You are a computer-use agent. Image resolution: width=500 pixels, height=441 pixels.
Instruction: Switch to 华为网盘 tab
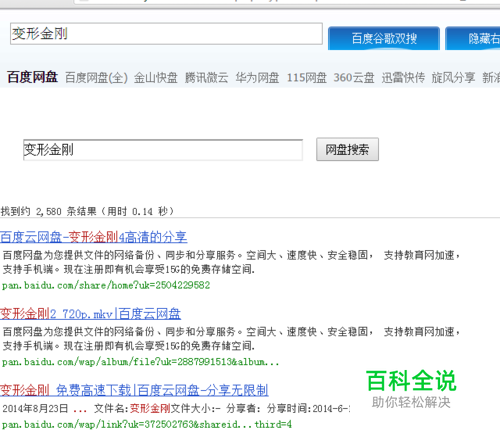[257, 78]
